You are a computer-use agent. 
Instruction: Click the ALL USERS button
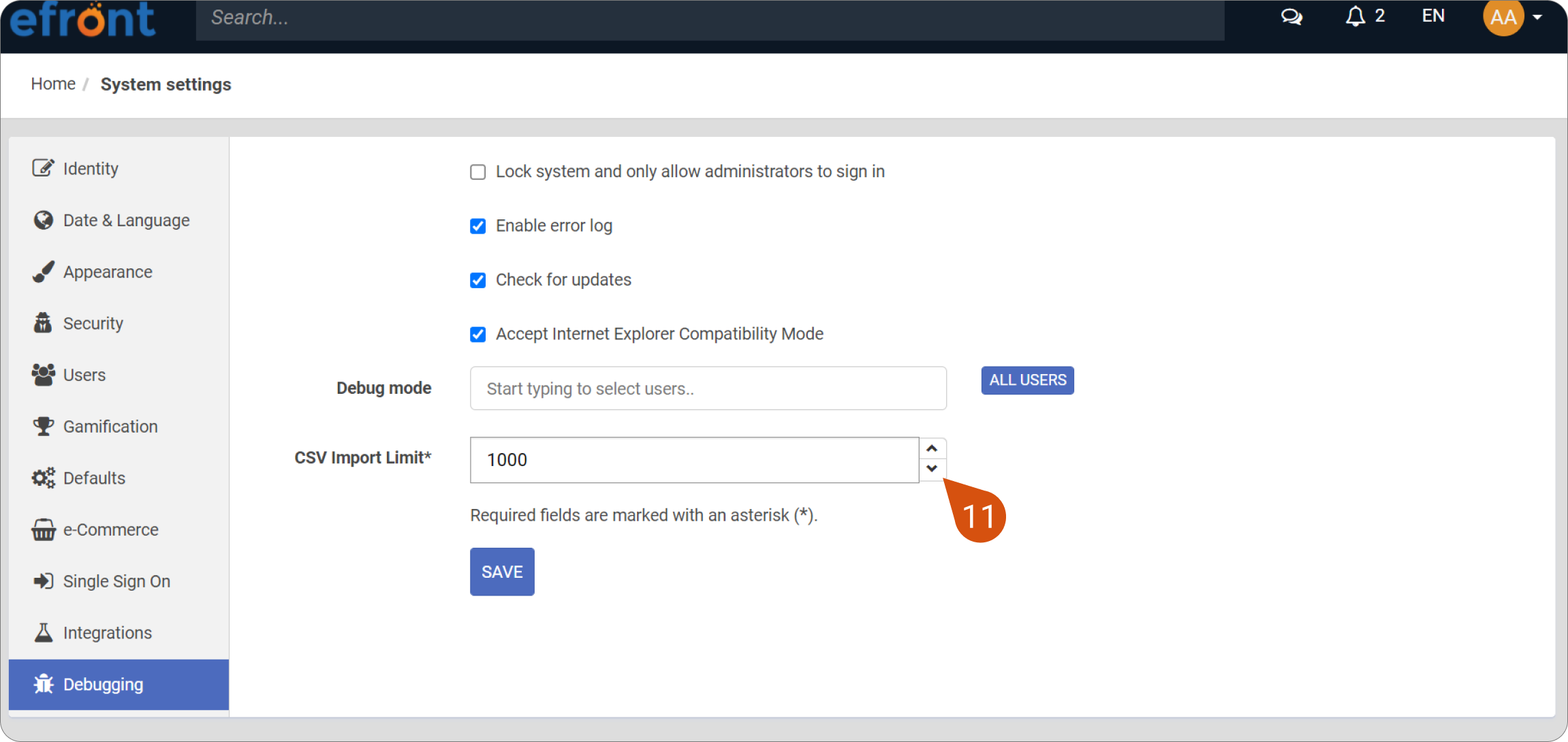coord(1027,380)
